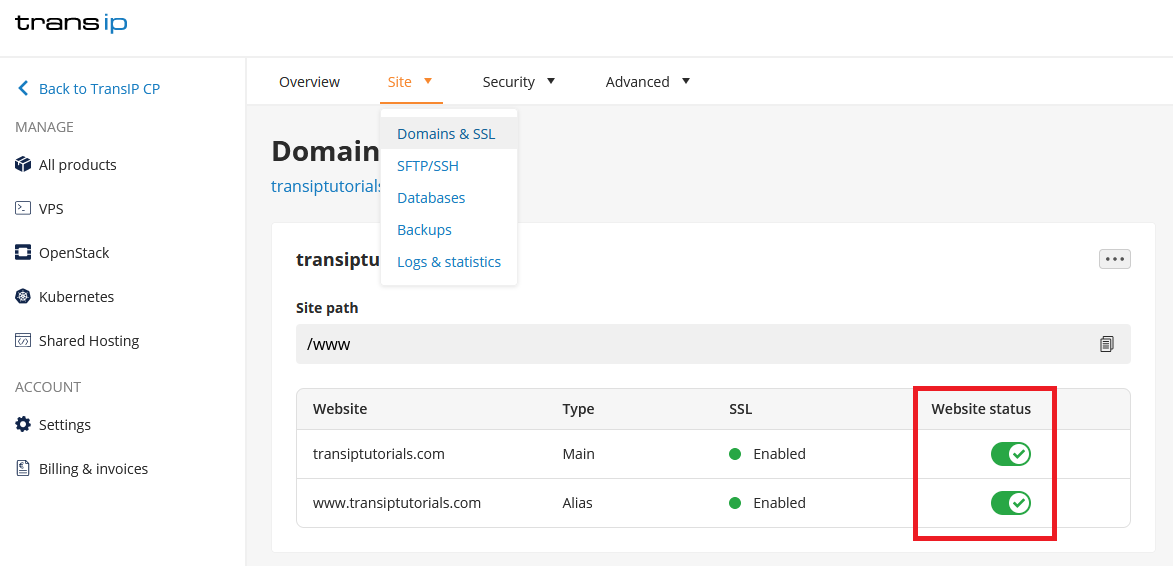The width and height of the screenshot is (1173, 566).
Task: Copy the site path with the copy icon
Action: pos(1107,344)
